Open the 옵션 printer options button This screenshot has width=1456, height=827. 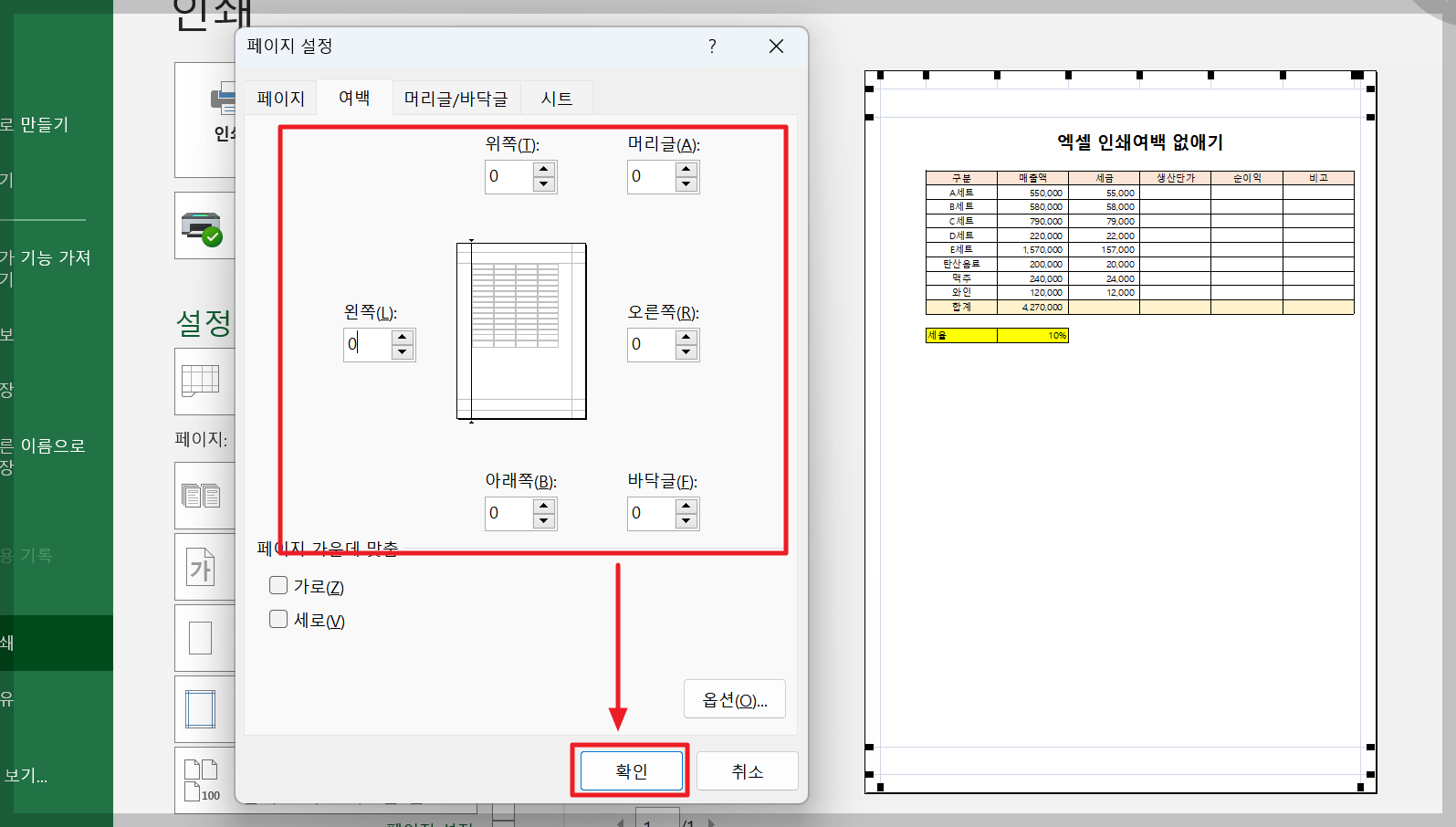coord(735,699)
